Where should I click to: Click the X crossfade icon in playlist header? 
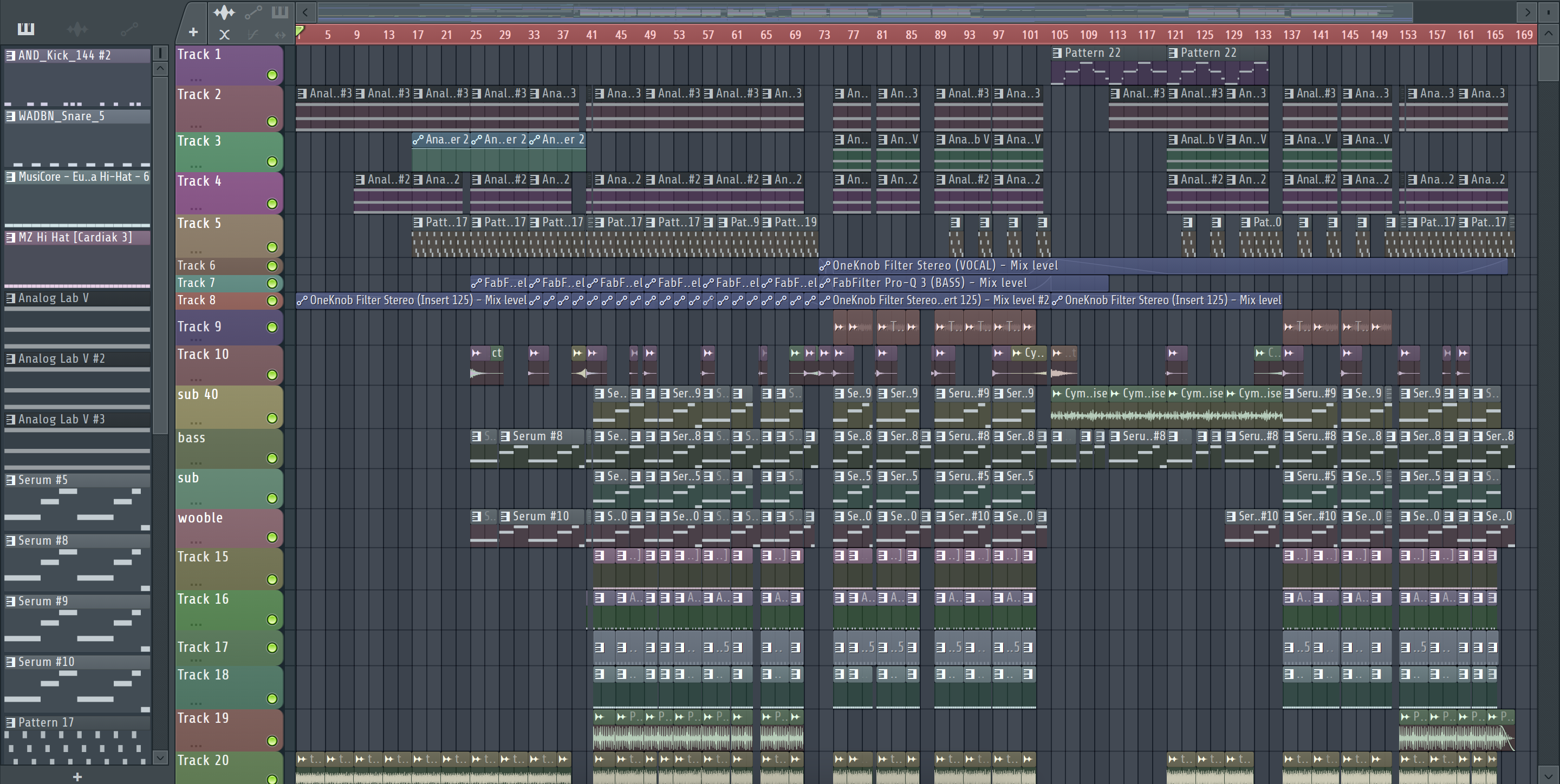coord(224,35)
